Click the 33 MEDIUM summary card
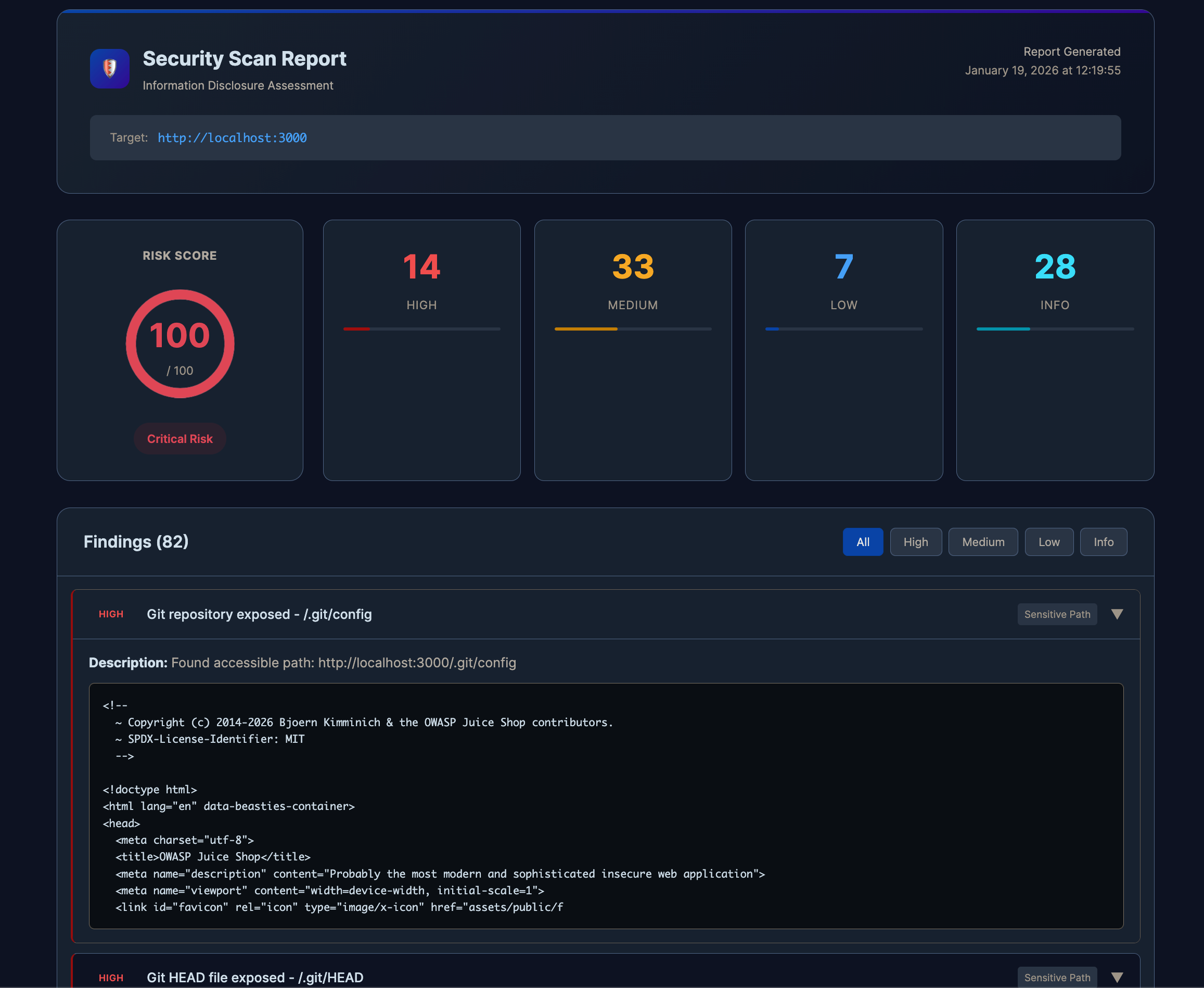 click(632, 350)
